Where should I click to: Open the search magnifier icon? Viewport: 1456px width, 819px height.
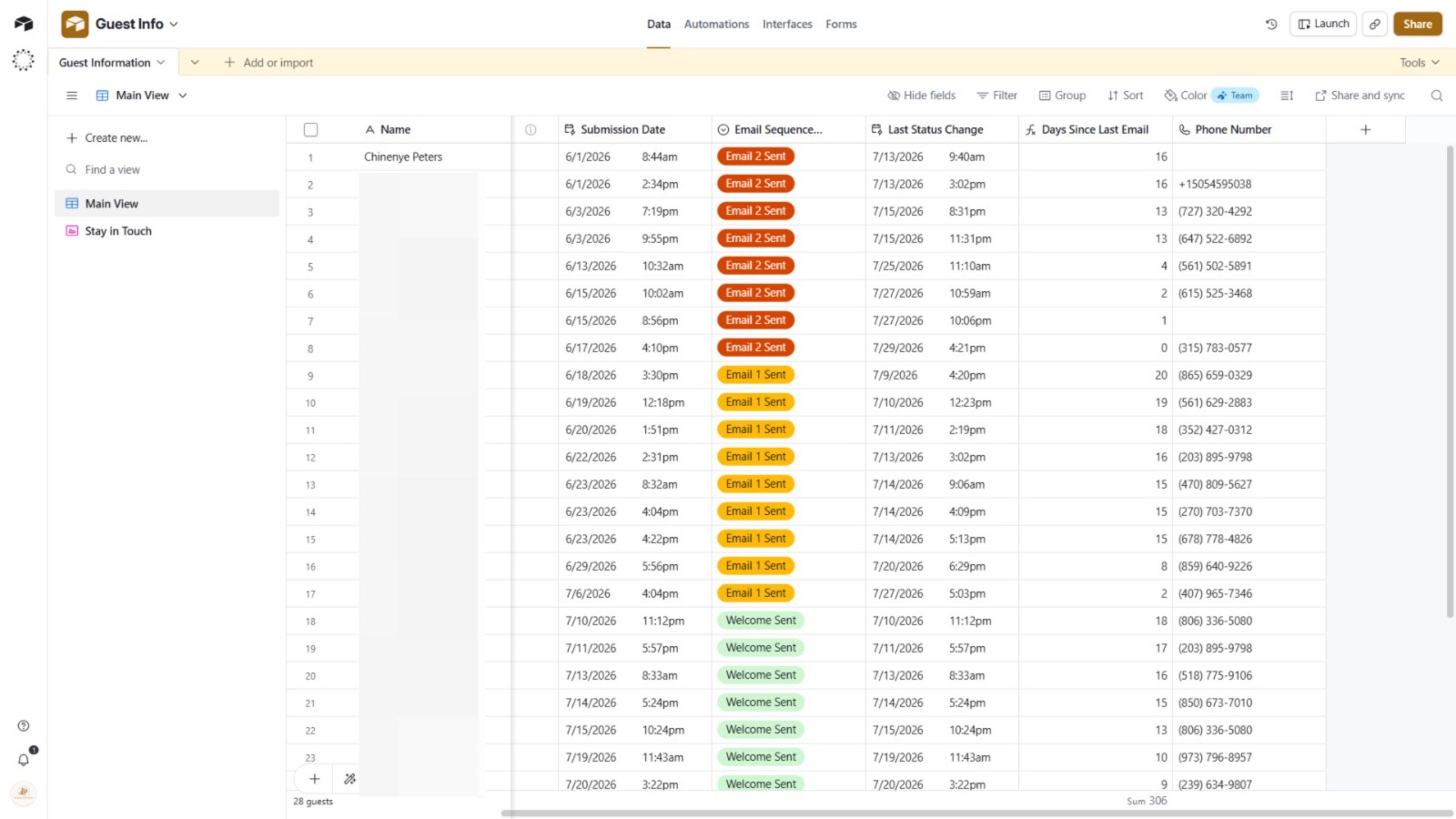pos(1437,96)
